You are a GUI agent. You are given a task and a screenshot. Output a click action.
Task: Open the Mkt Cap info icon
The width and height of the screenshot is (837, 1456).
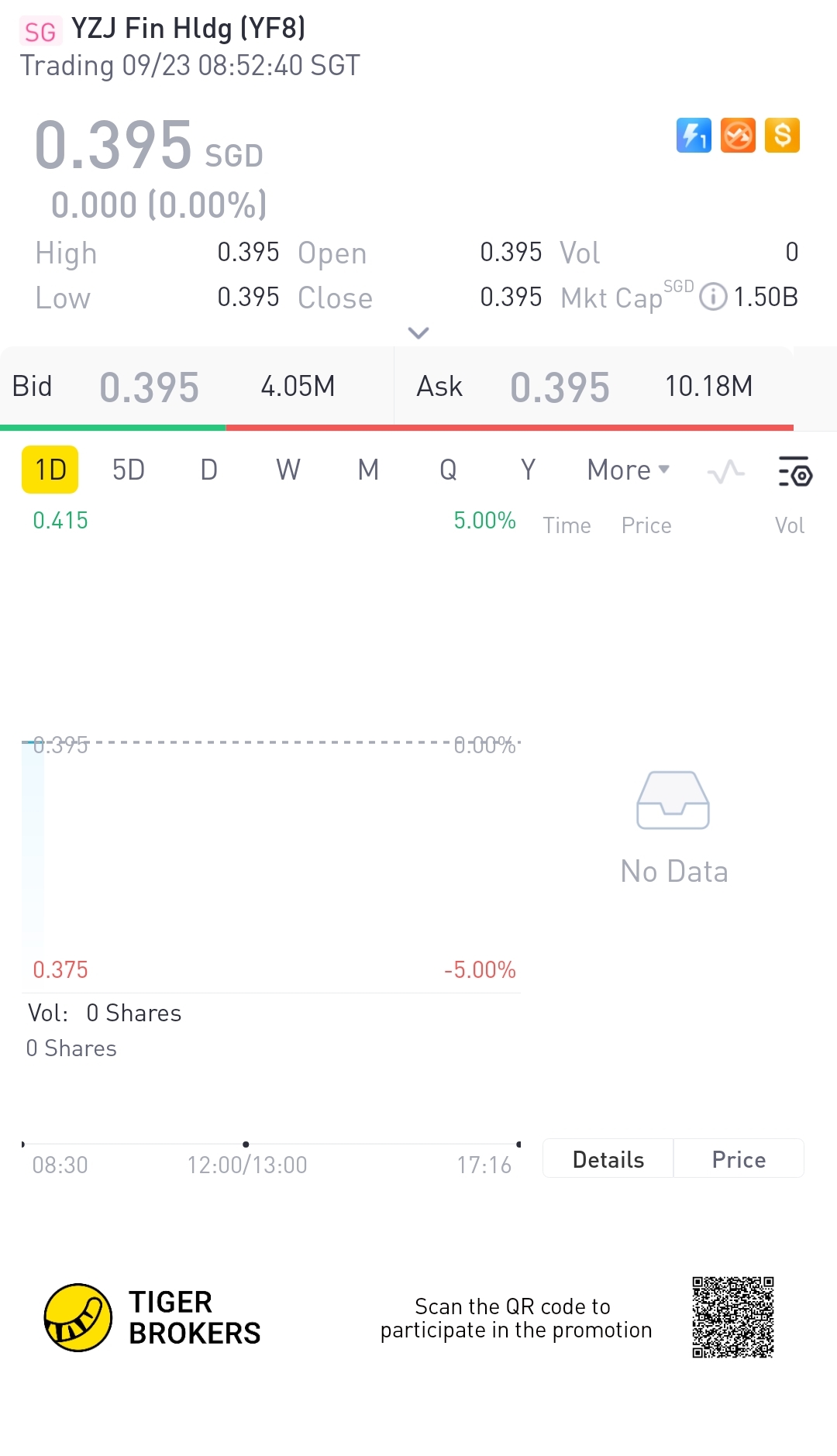[x=713, y=297]
